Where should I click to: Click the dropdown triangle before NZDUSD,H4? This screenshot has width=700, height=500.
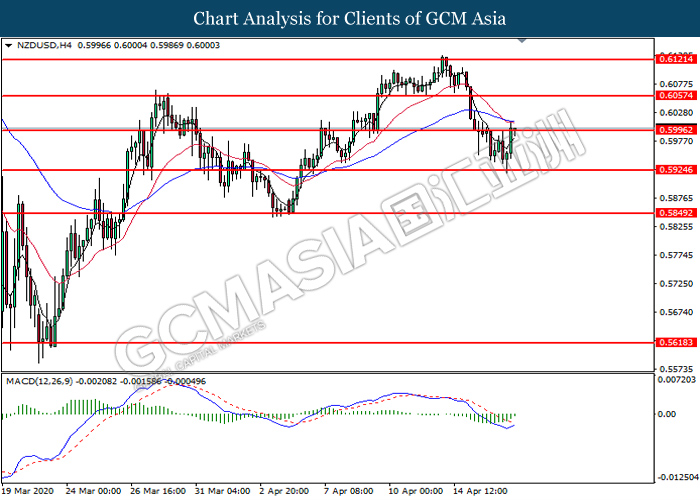(8, 46)
